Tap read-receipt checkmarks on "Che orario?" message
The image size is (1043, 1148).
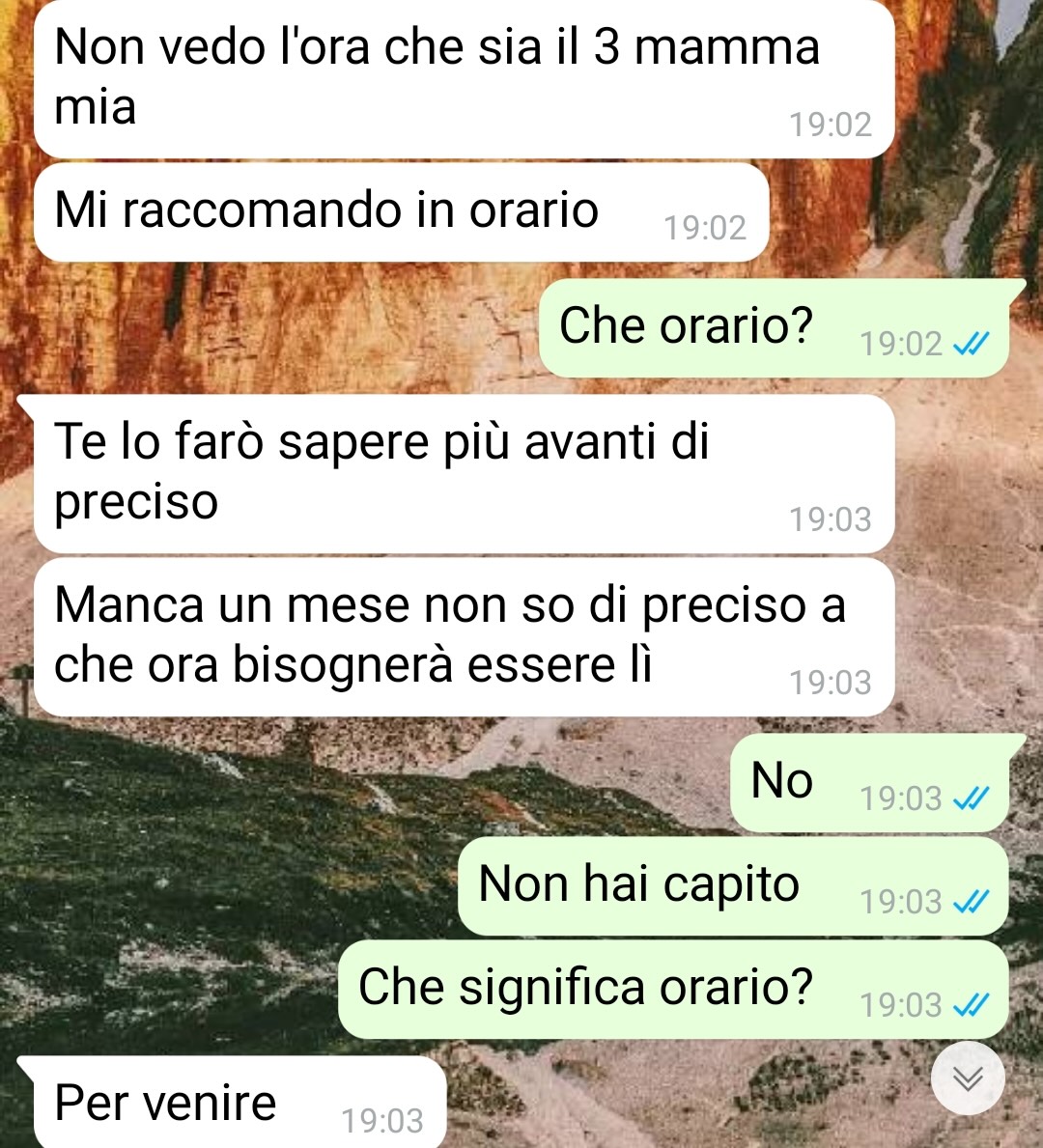[x=972, y=344]
